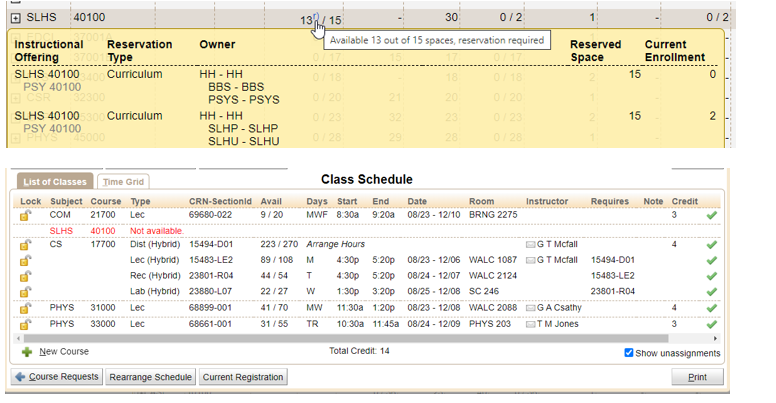Click lock toggle for CS Lab (Hybrid) row

point(27,290)
